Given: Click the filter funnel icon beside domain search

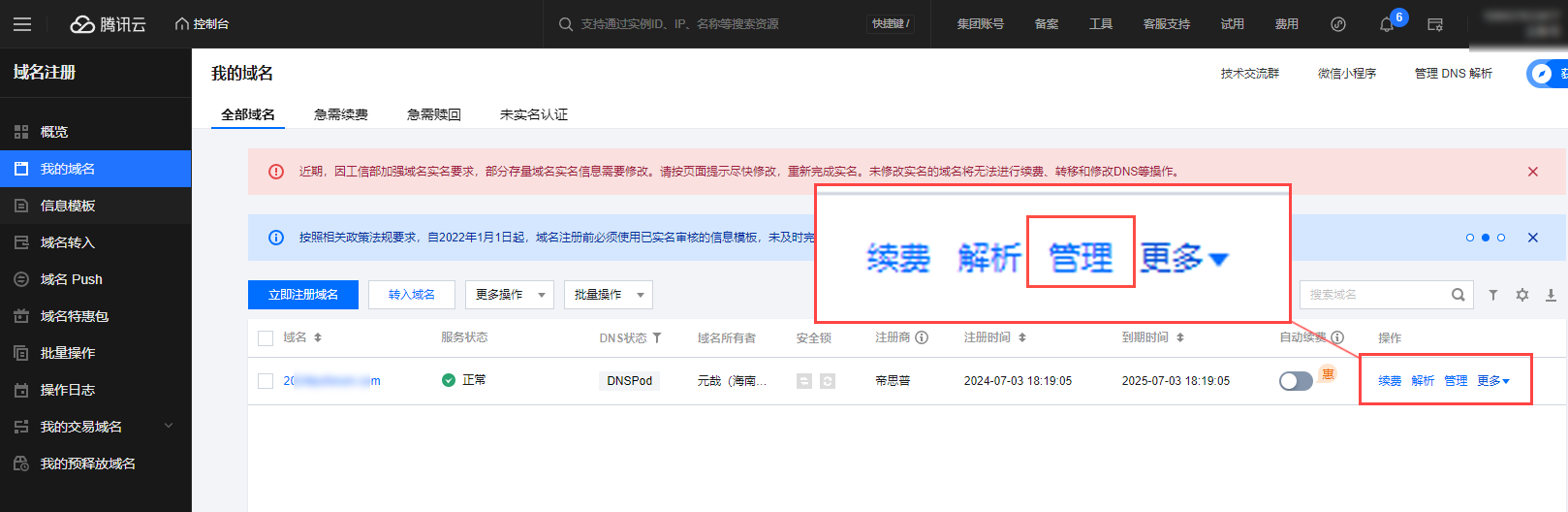Looking at the screenshot, I should 1493,295.
